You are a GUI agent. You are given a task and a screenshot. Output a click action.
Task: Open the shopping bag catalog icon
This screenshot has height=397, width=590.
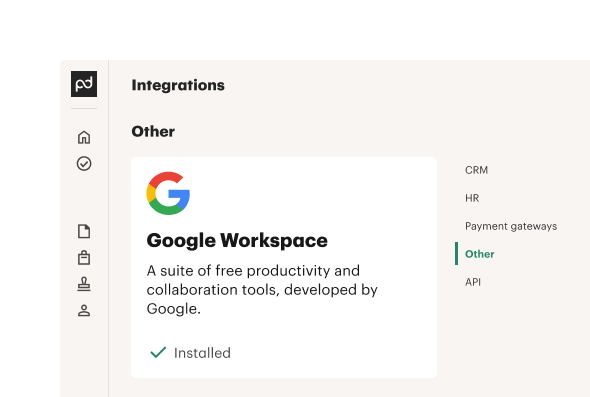point(84,258)
